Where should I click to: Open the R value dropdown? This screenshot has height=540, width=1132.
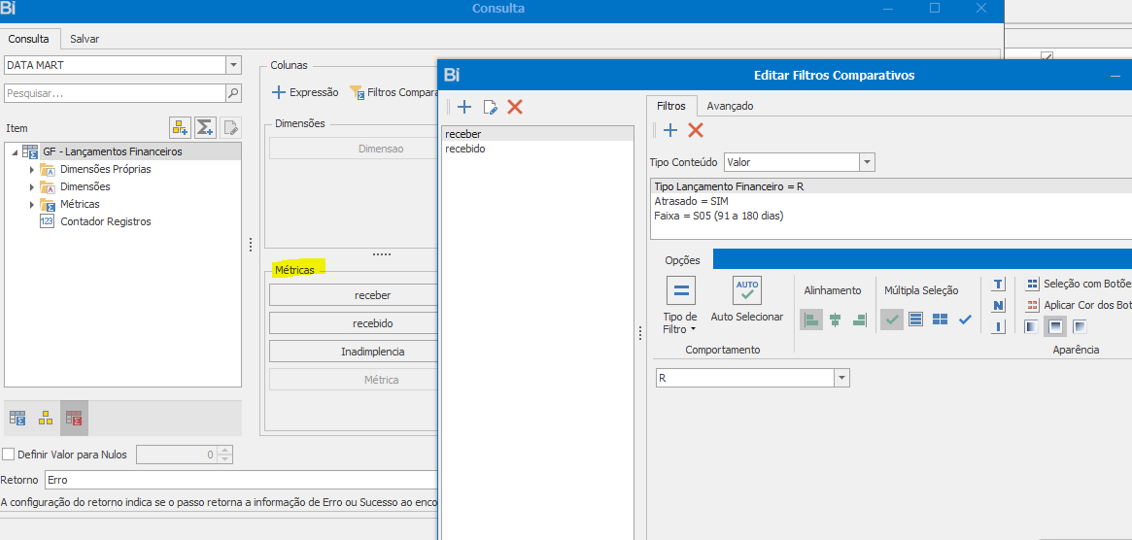pyautogui.click(x=842, y=378)
